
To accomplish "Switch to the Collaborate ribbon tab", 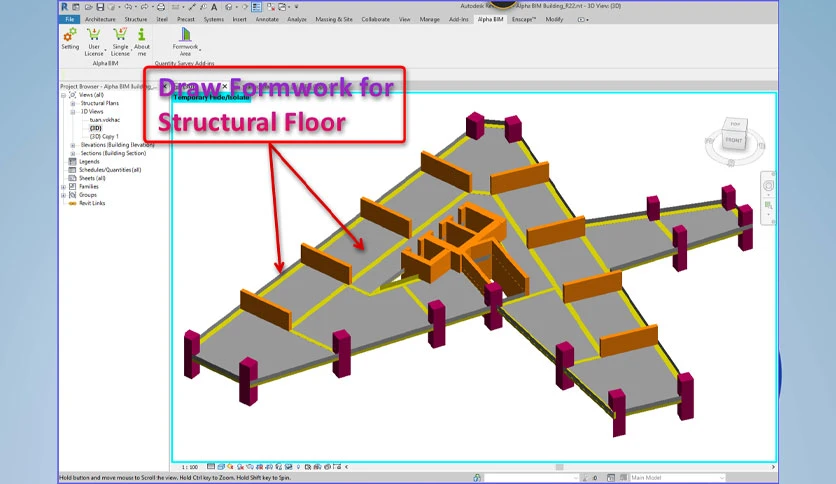I will click(375, 19).
